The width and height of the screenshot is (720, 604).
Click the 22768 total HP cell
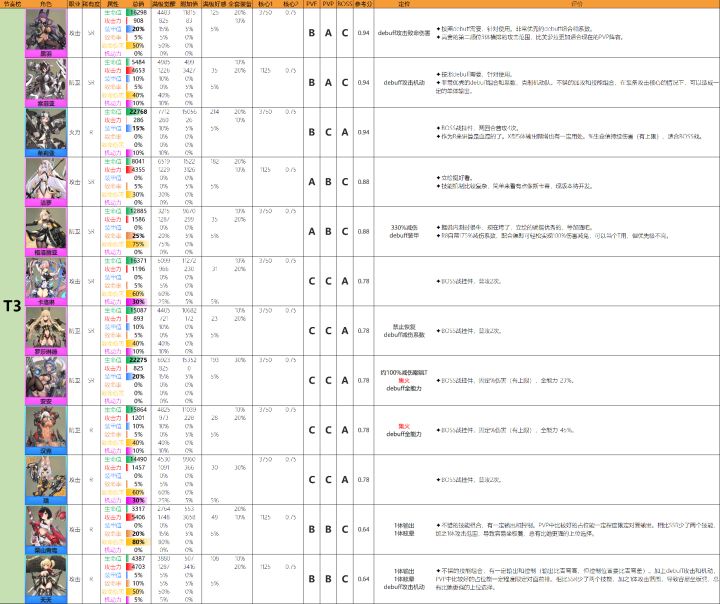click(138, 112)
